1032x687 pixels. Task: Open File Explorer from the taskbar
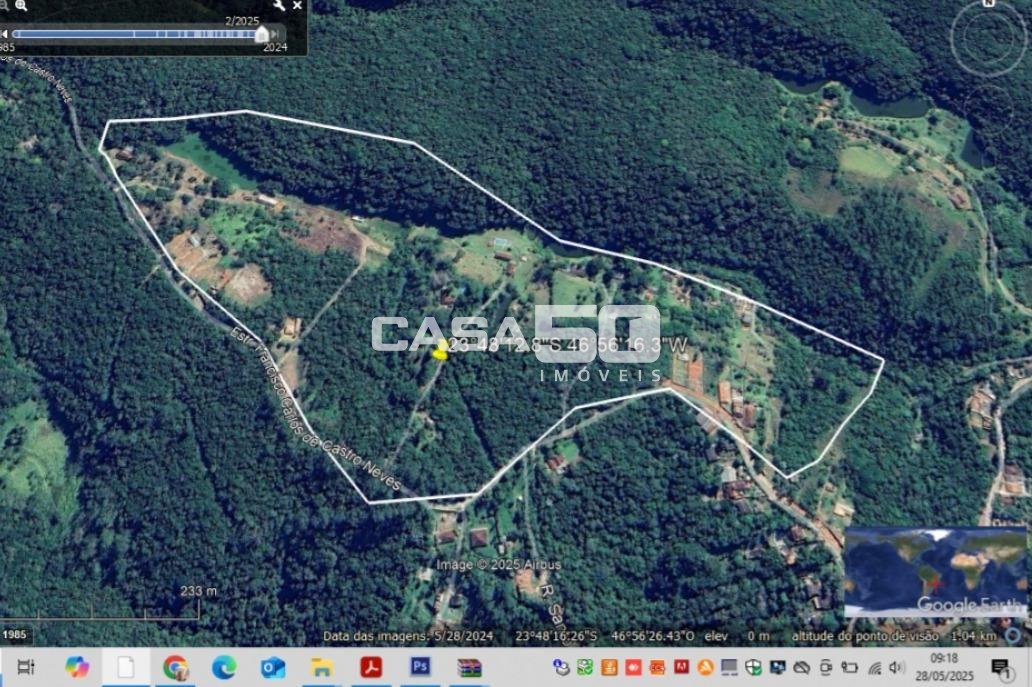pyautogui.click(x=322, y=667)
